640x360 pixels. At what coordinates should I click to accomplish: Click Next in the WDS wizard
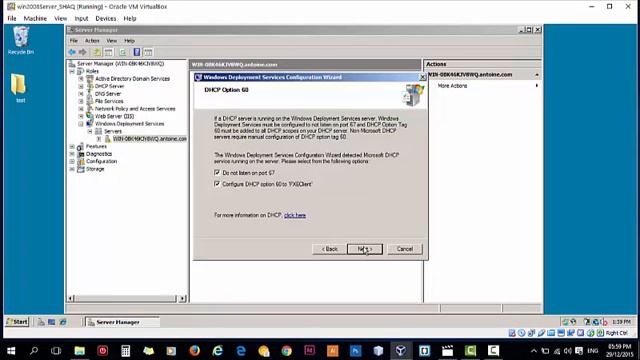pos(365,249)
